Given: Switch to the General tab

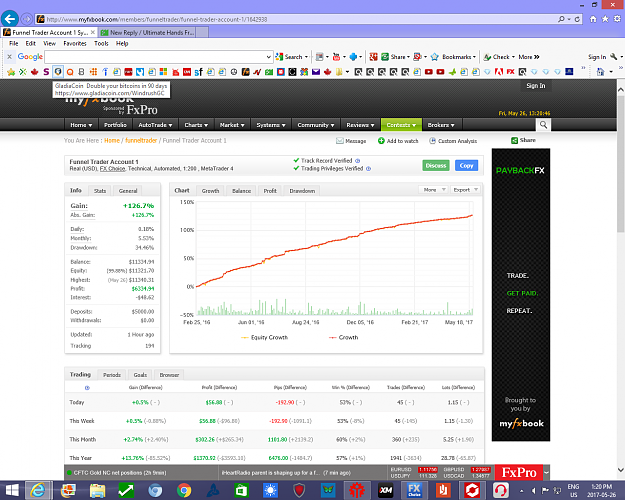Looking at the screenshot, I should coord(128,191).
